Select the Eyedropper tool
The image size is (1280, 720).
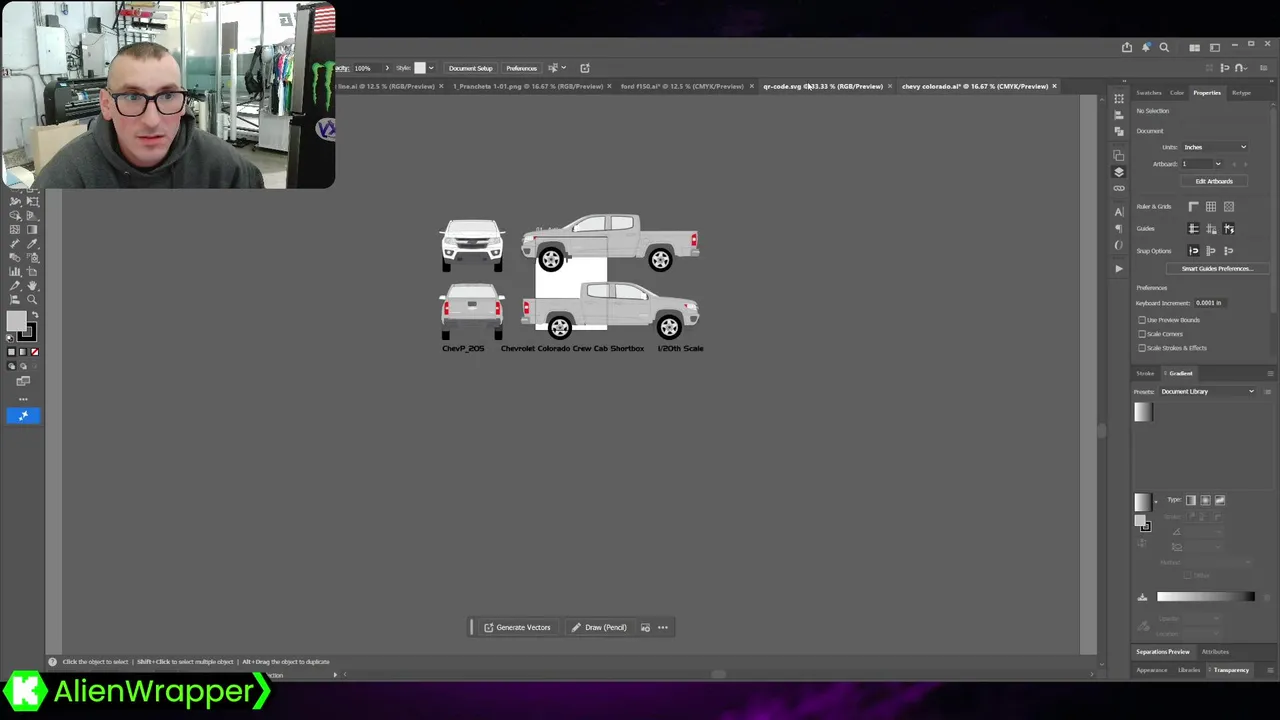(x=32, y=243)
